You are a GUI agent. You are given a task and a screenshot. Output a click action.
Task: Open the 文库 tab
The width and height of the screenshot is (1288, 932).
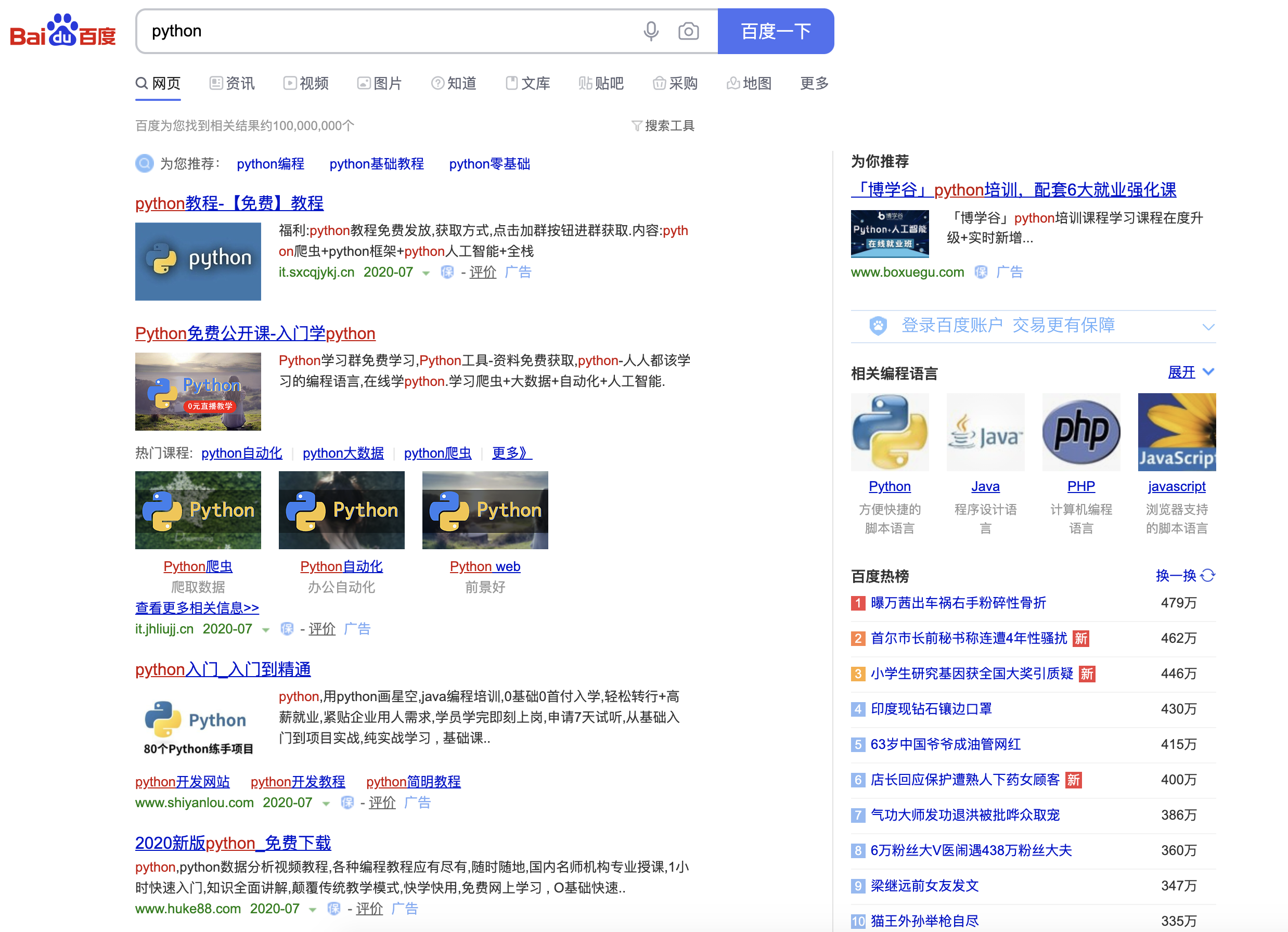527,84
